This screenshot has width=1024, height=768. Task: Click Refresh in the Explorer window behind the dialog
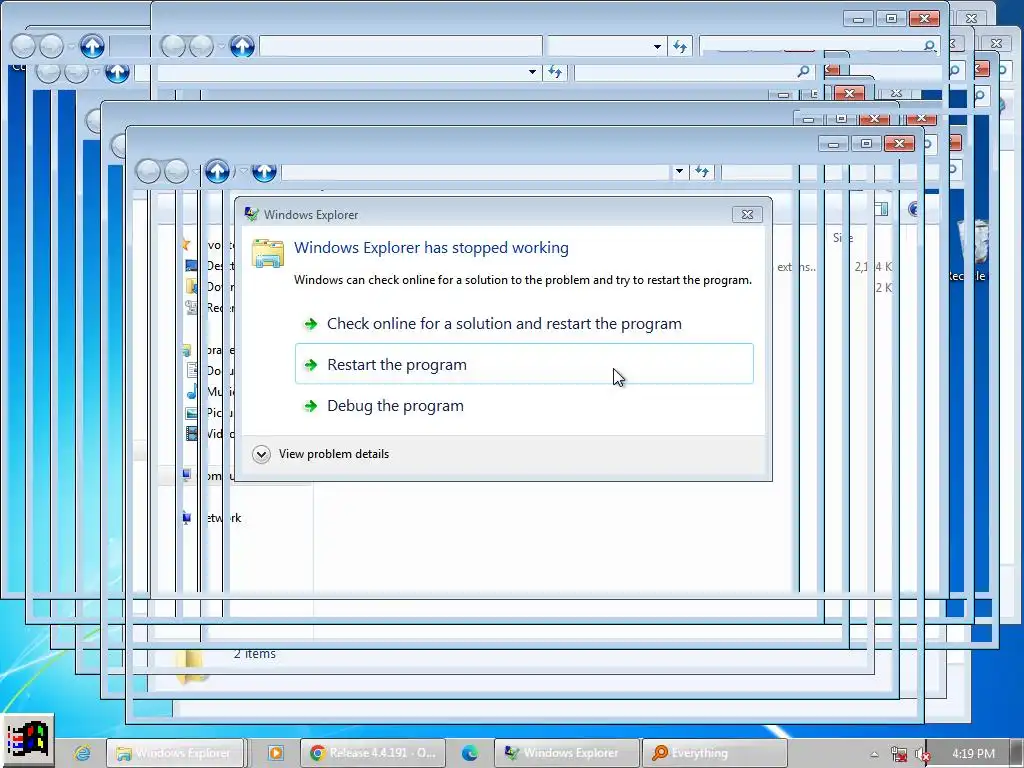(x=702, y=171)
